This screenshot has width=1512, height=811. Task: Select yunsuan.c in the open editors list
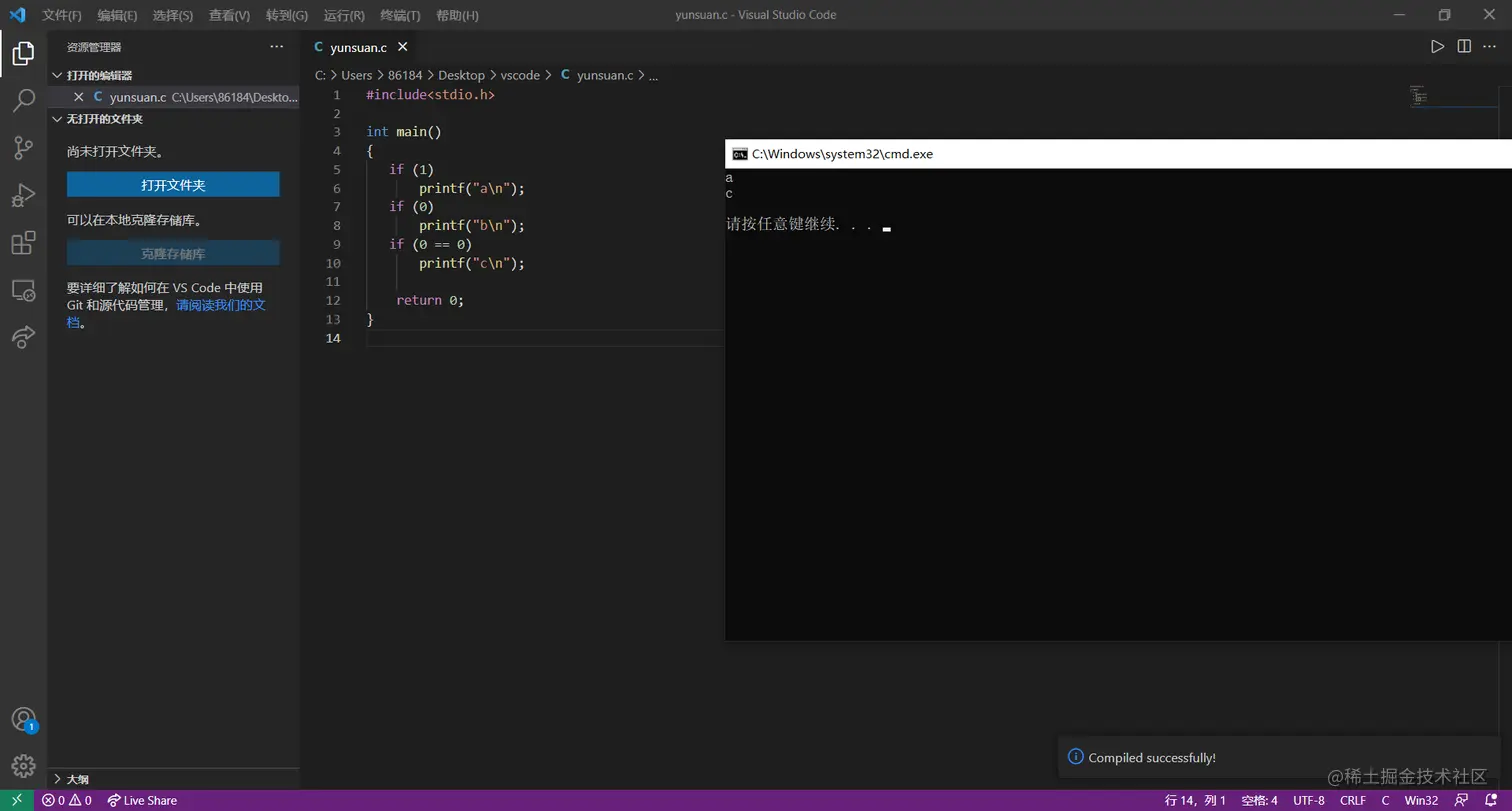pyautogui.click(x=174, y=97)
